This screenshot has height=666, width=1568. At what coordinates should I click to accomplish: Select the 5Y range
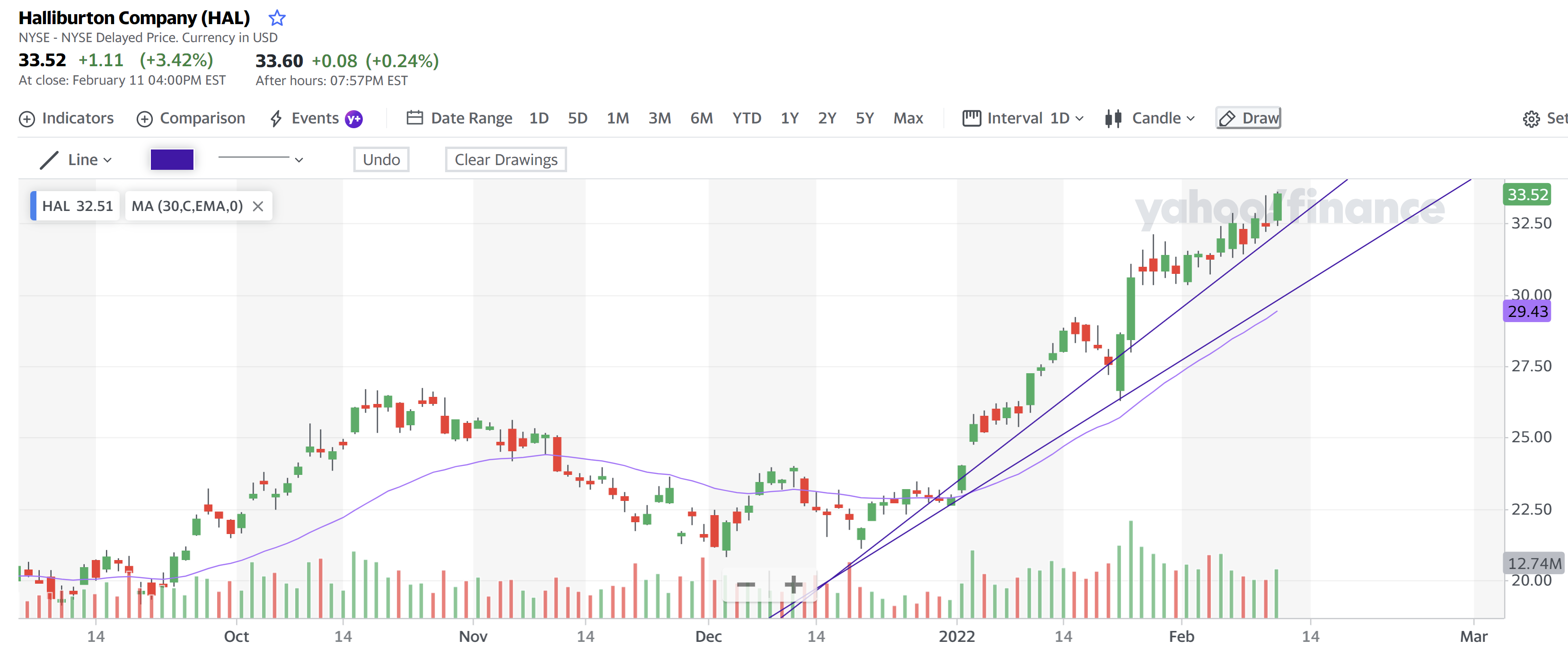tap(865, 118)
